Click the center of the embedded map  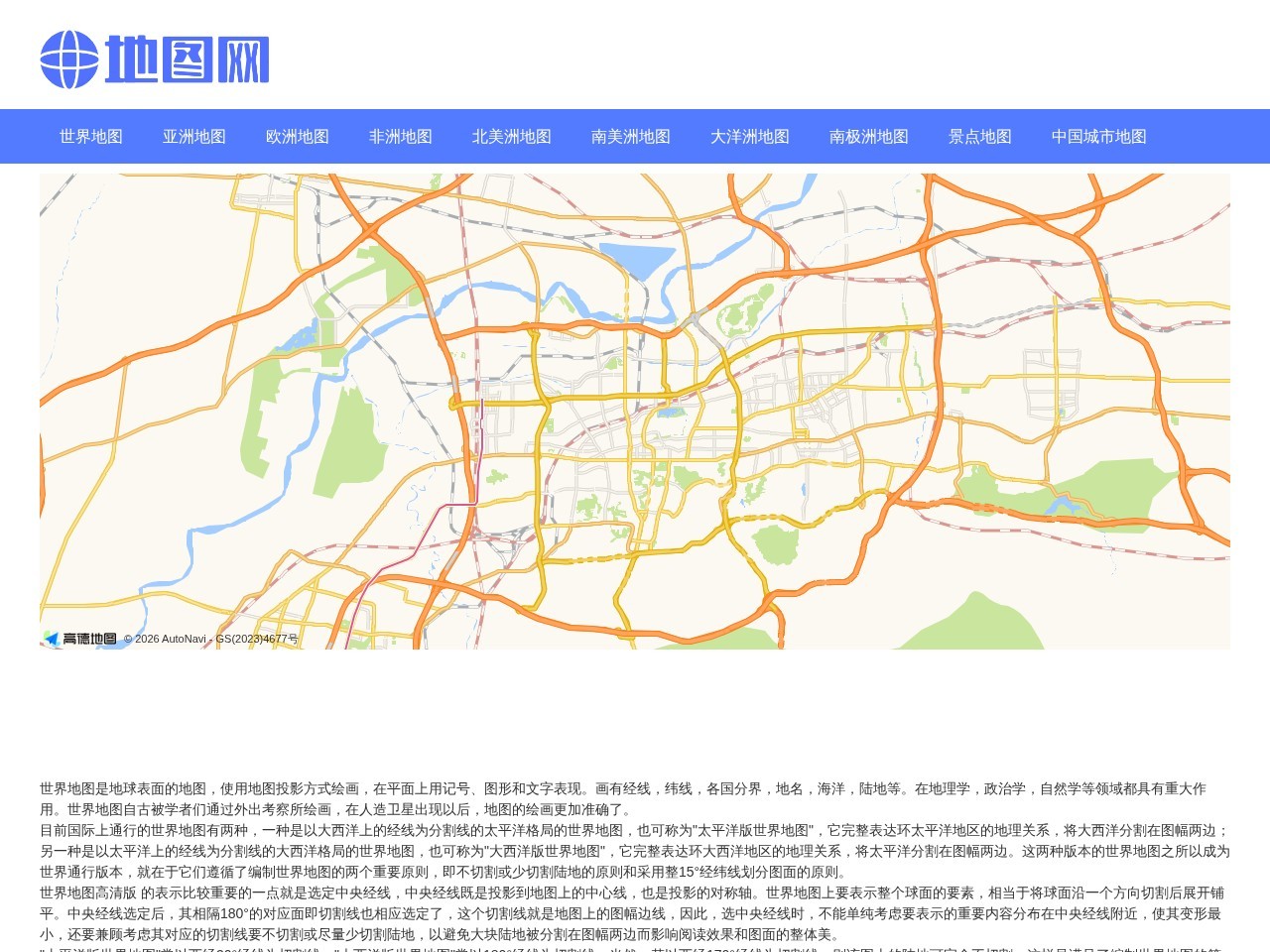[x=635, y=412]
